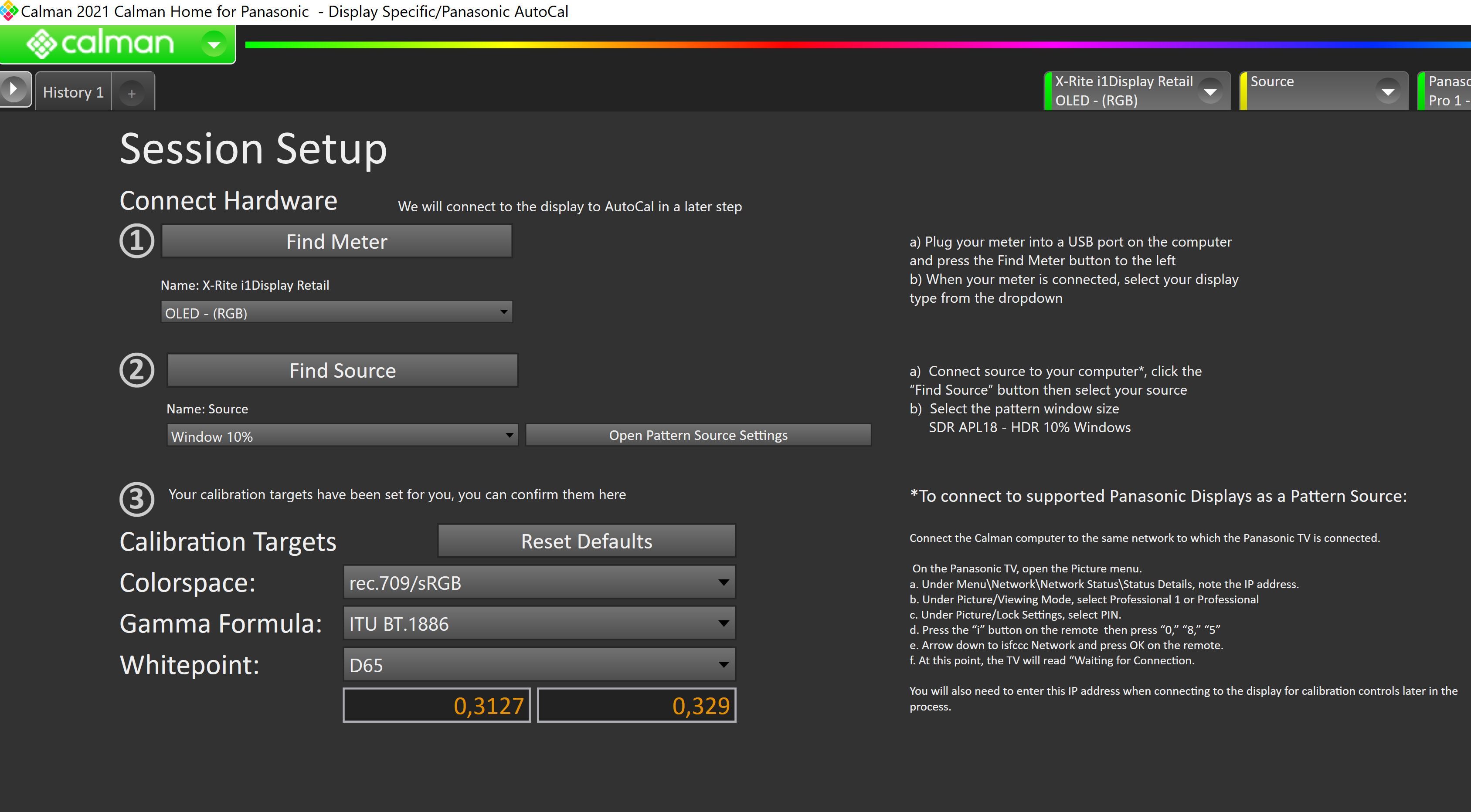
Task: Open the Colorspace rec.709/sRGB dropdown
Action: (x=538, y=582)
